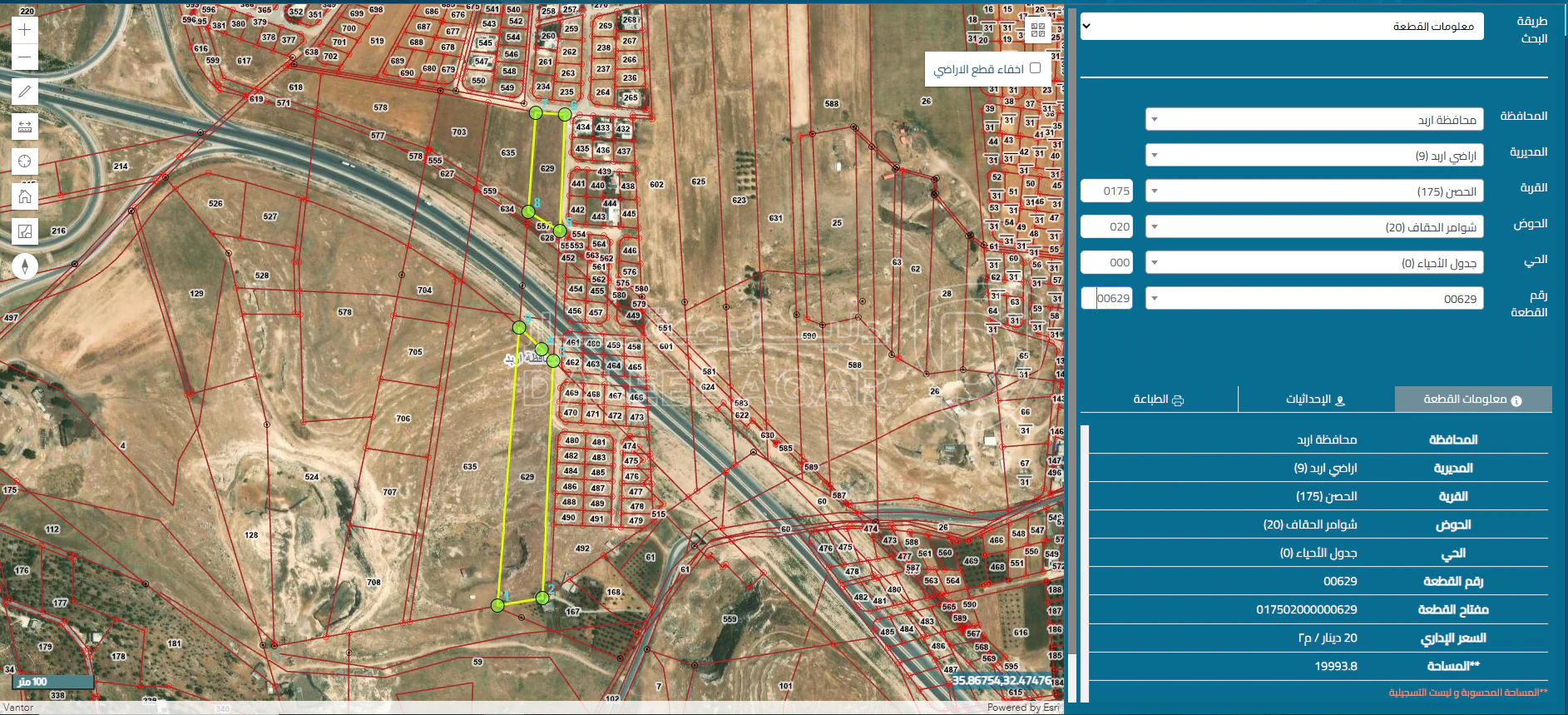Viewport: 1568px width, 715px height.
Task: Open the ruler measurement tool
Action: click(x=25, y=127)
